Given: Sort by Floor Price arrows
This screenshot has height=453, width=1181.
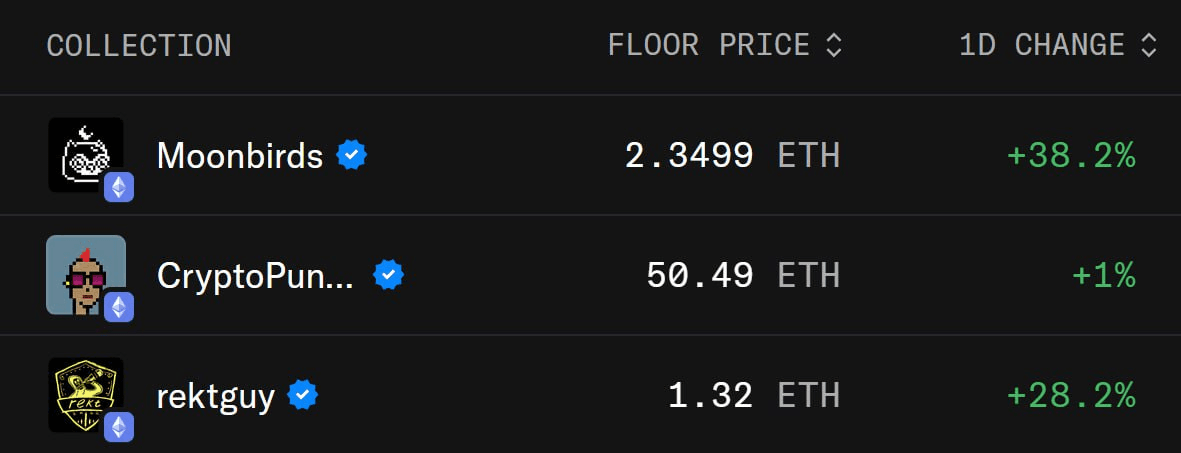Looking at the screenshot, I should pyautogui.click(x=833, y=46).
